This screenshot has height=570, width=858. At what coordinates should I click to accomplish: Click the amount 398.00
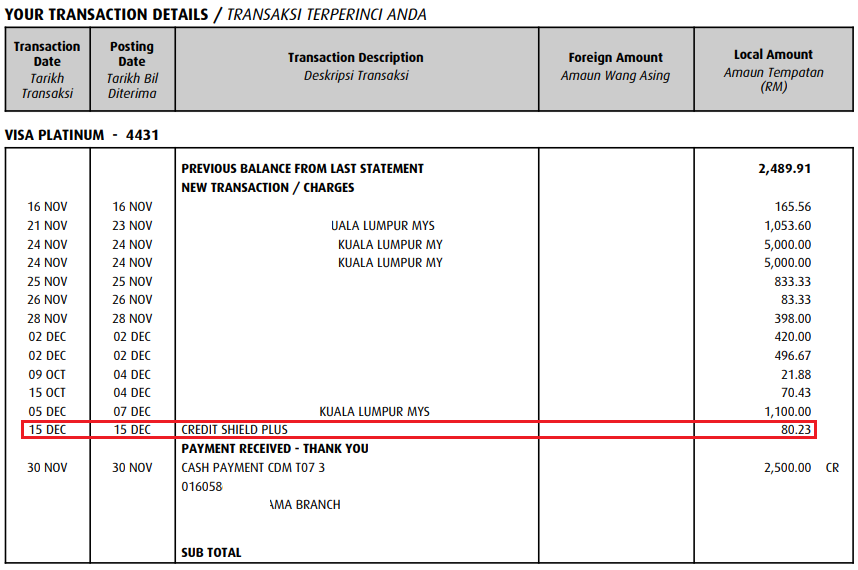coord(792,318)
